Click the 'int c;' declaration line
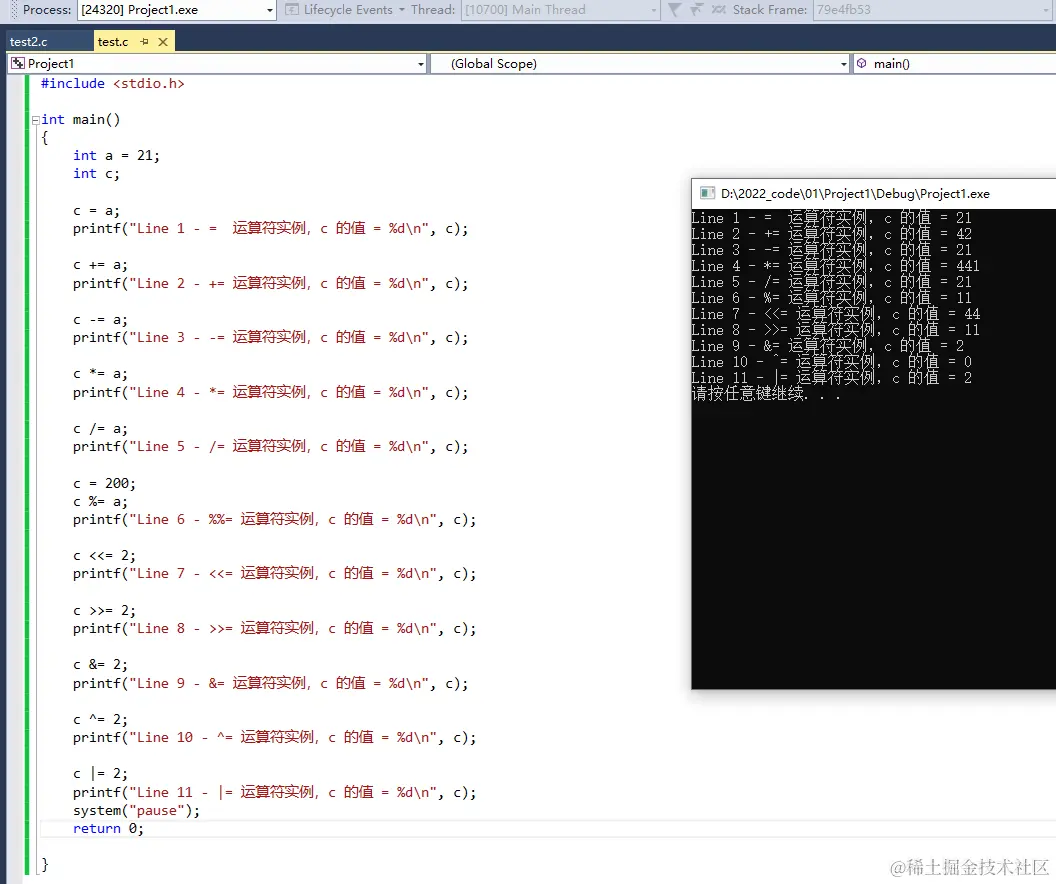This screenshot has height=884, width=1056. tap(96, 174)
